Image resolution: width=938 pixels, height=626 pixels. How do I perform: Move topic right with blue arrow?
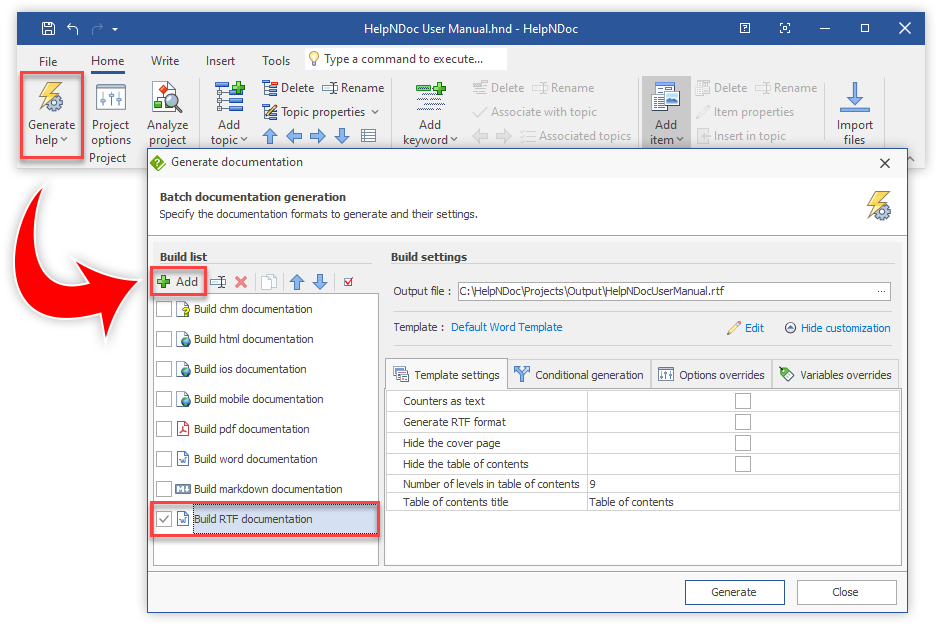pyautogui.click(x=318, y=136)
